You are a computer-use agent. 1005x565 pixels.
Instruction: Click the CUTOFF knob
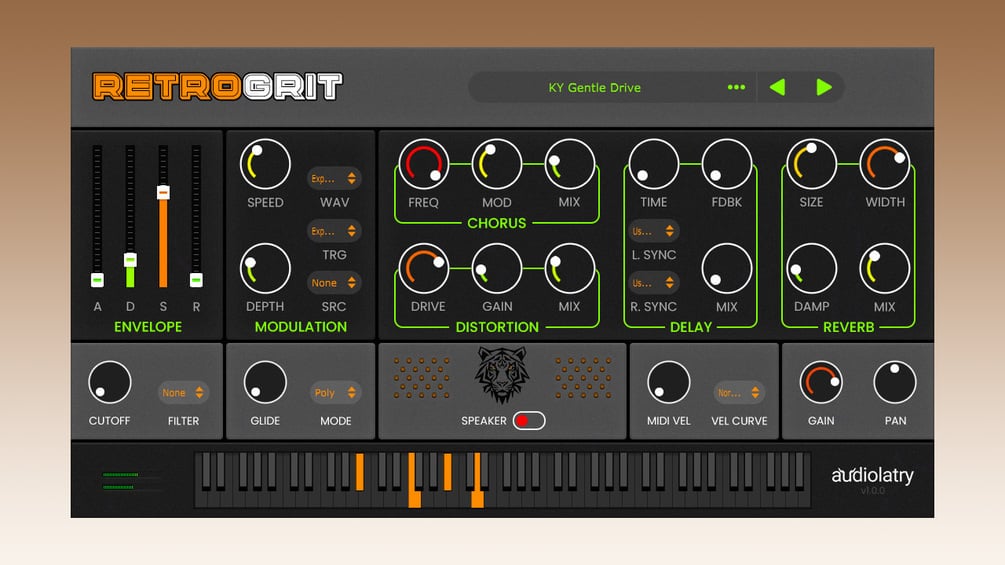point(110,382)
